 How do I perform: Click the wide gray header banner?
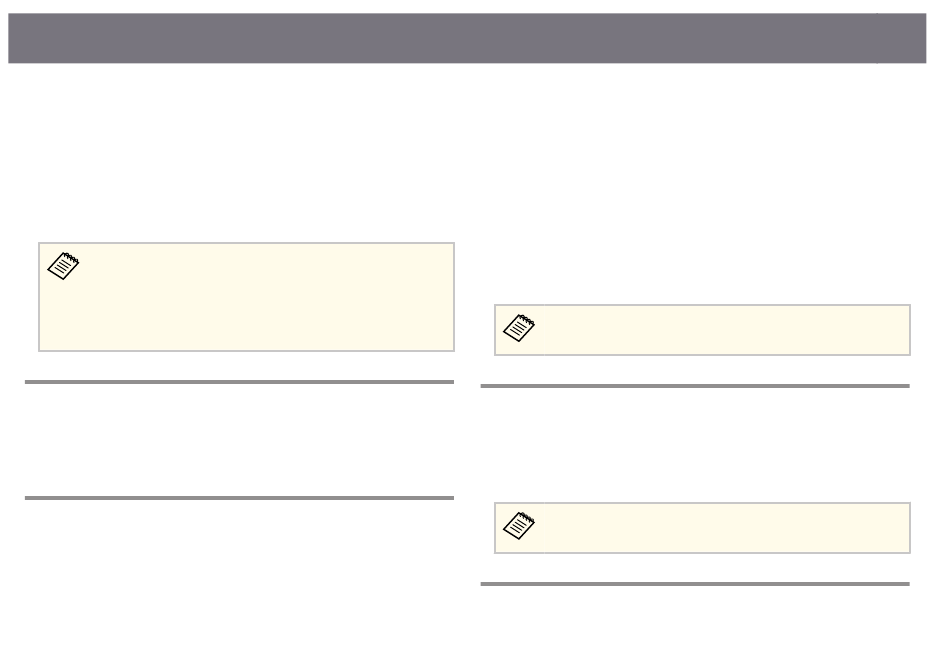coord(442,38)
